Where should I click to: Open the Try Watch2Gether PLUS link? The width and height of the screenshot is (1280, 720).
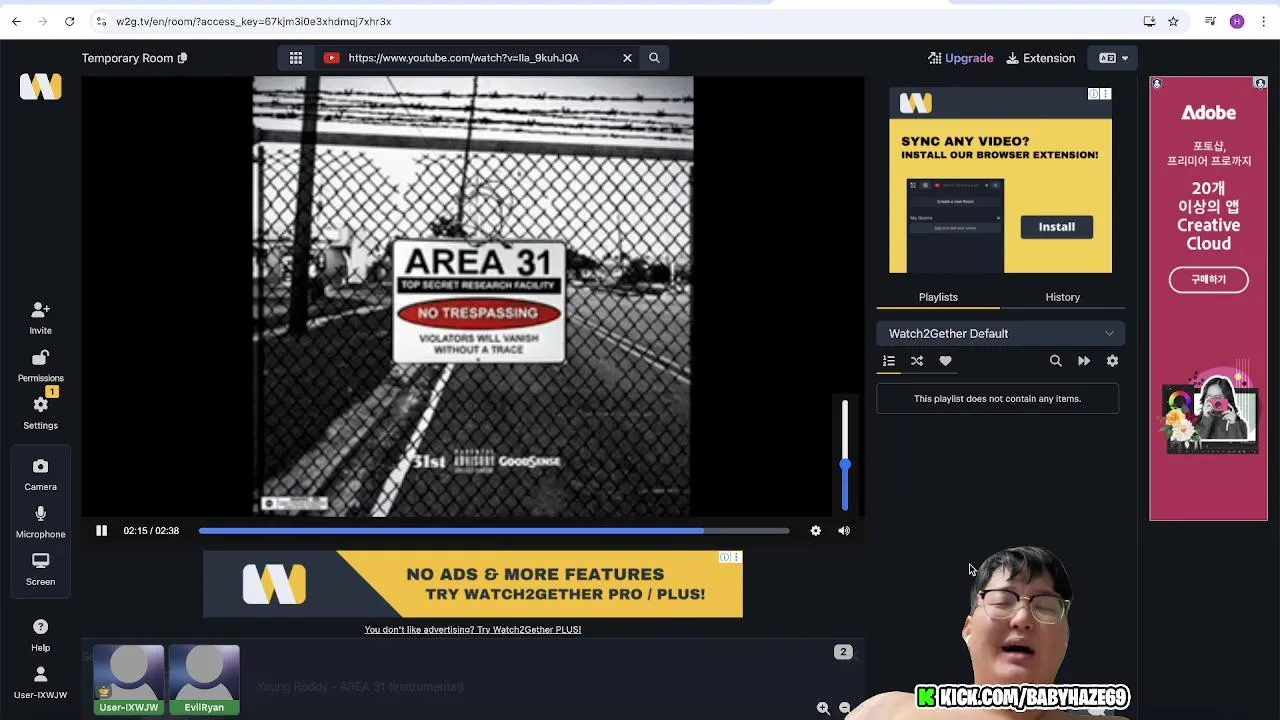click(x=472, y=630)
